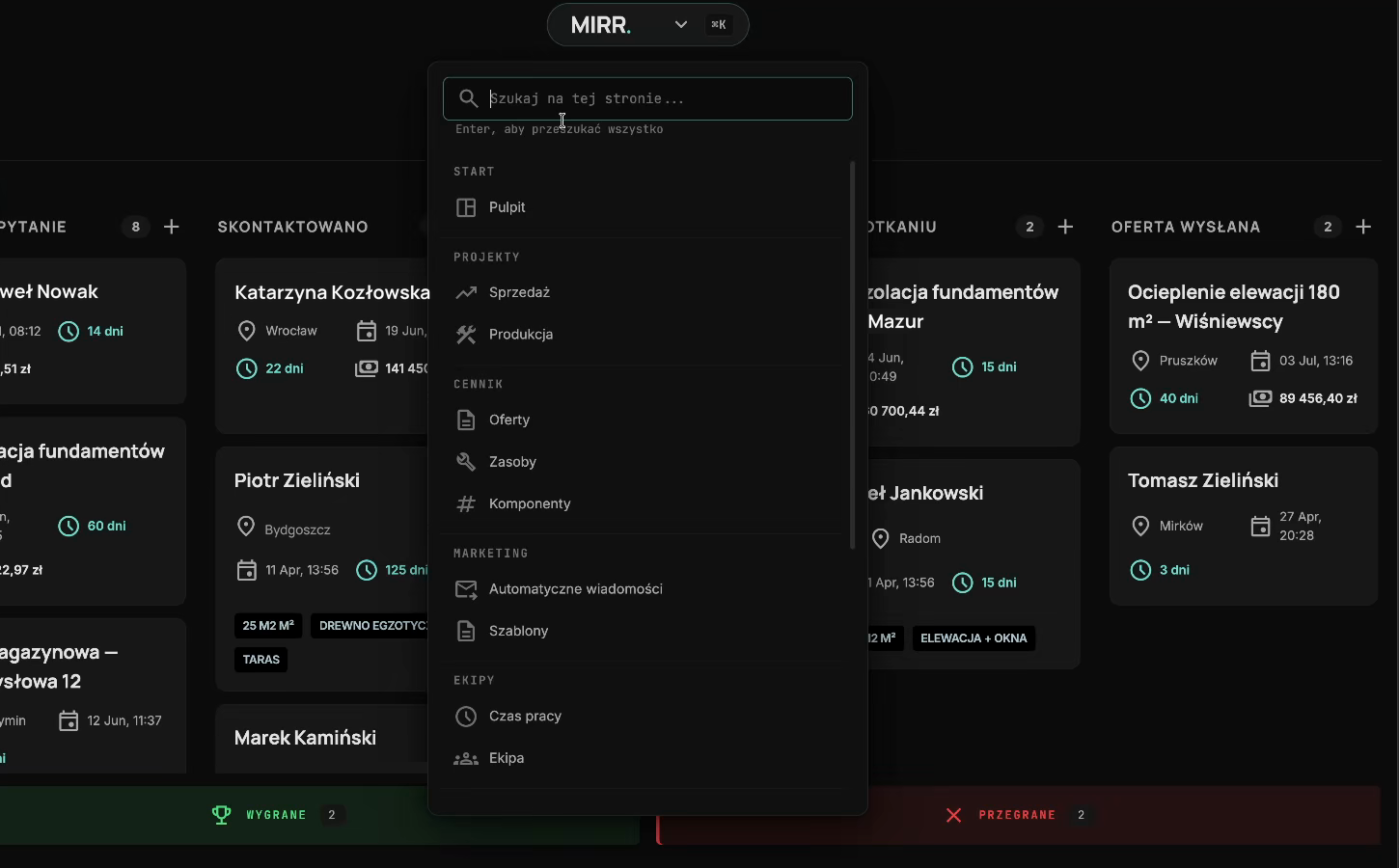Open Automatyczne wiadomości
1399x868 pixels.
click(642, 589)
